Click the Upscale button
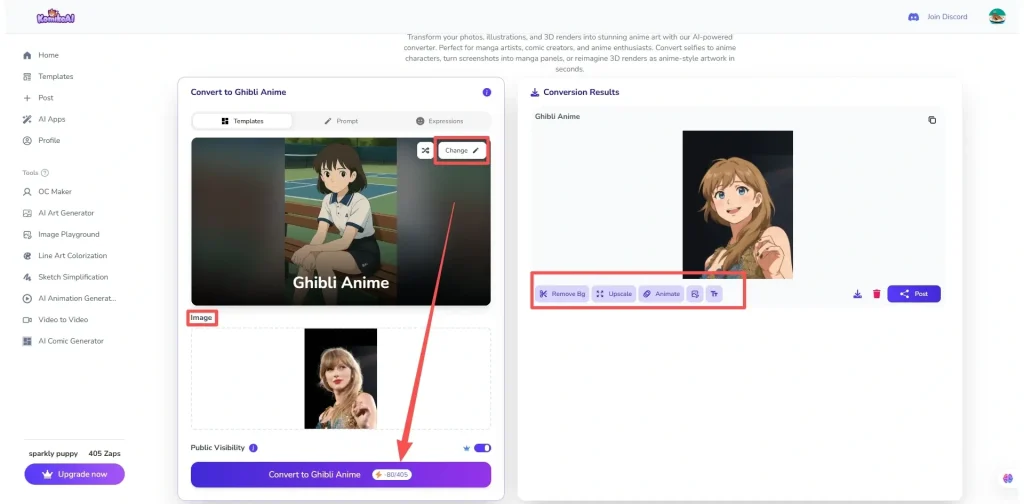Image resolution: width=1024 pixels, height=504 pixels. (x=614, y=294)
